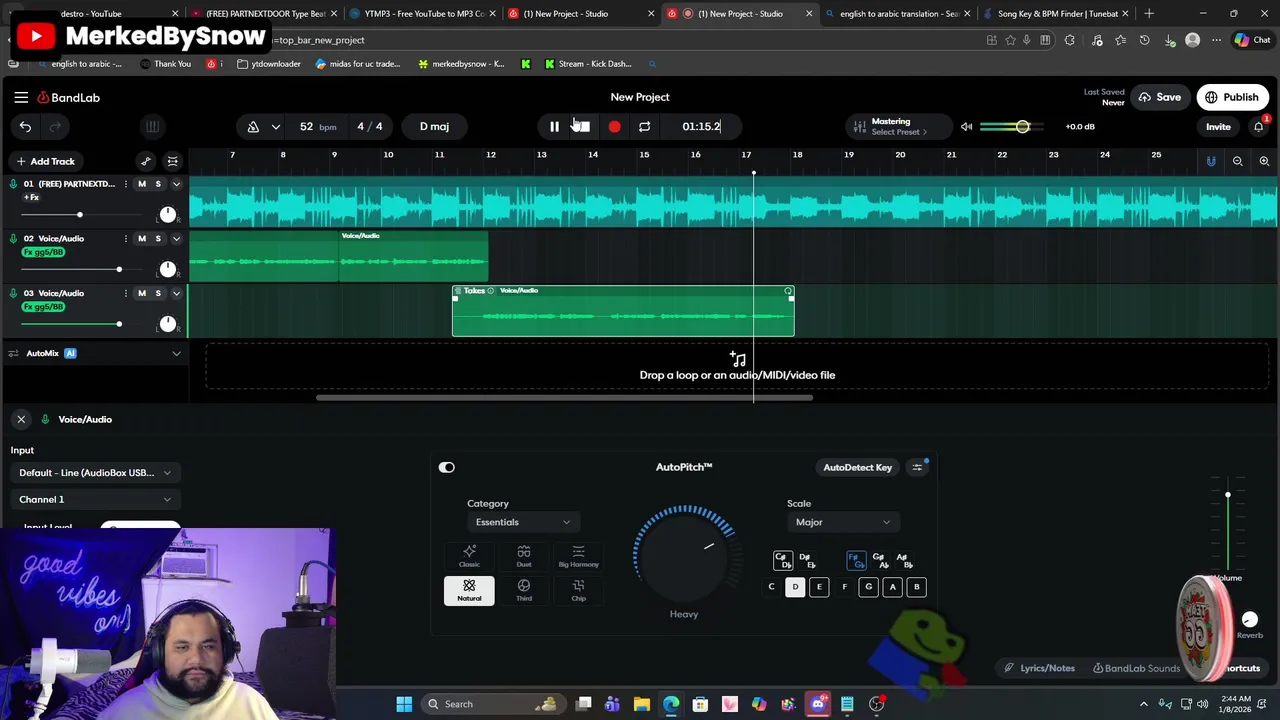Select the Natural AutoPitch preset

(469, 590)
